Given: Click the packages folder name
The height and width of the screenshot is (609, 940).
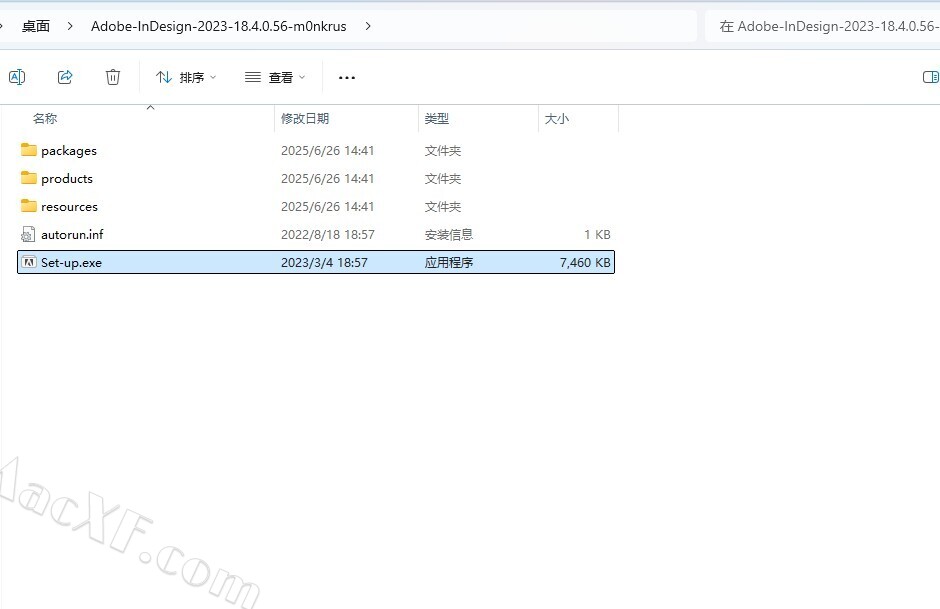Looking at the screenshot, I should click(69, 151).
